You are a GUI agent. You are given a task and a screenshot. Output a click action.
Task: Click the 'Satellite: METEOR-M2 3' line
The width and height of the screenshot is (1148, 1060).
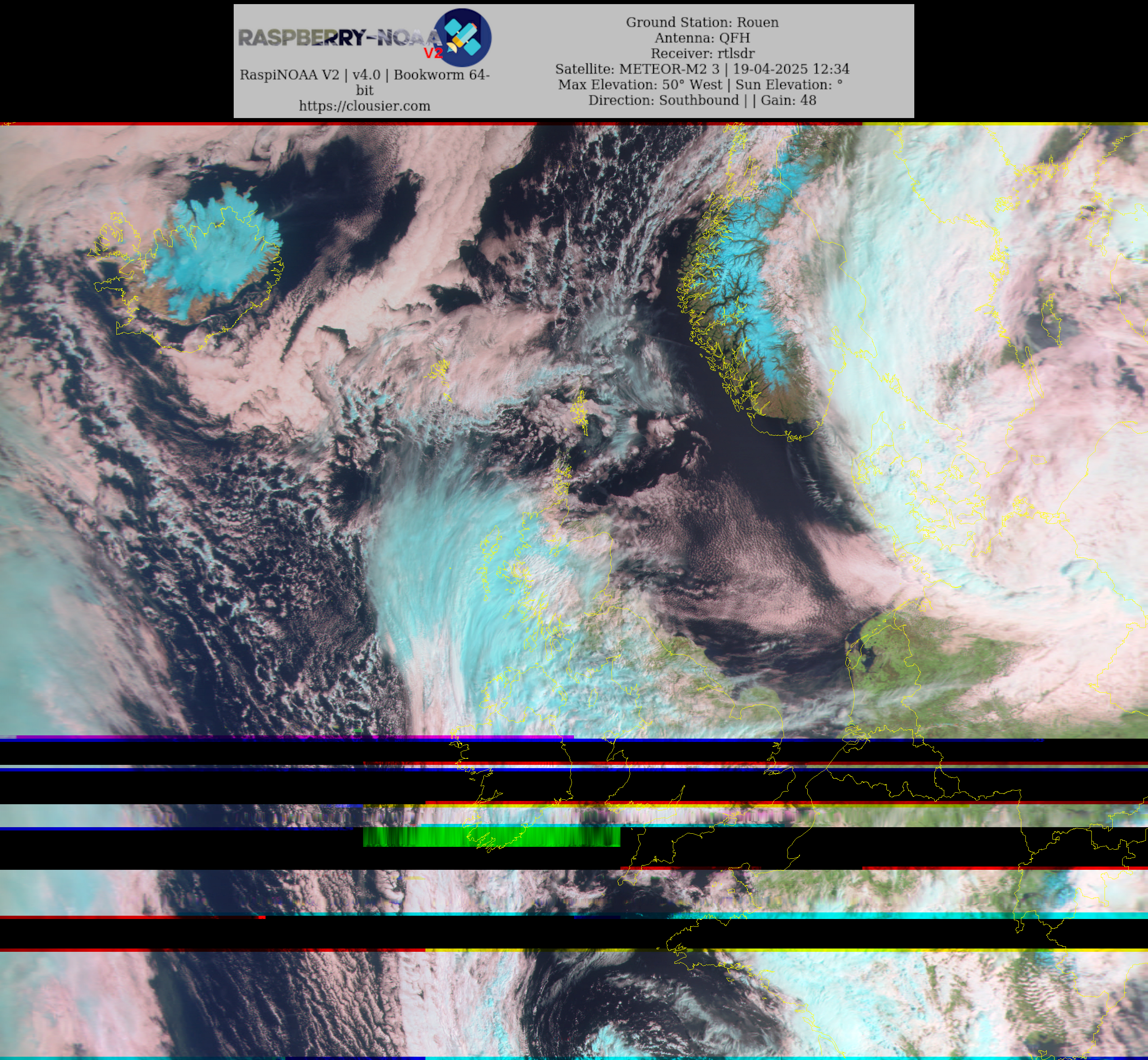(702, 69)
